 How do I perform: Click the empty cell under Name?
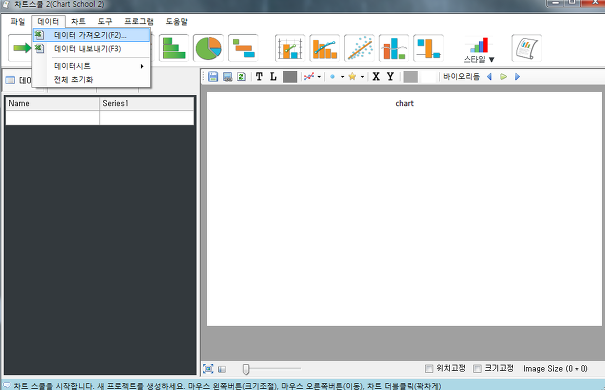point(52,118)
